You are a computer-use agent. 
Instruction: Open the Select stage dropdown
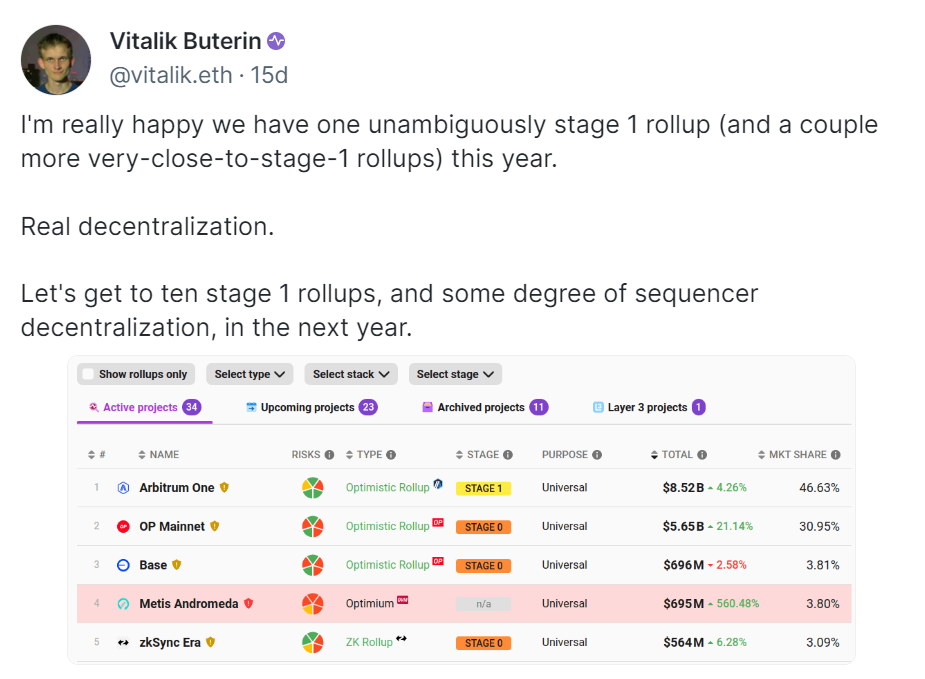tap(455, 374)
